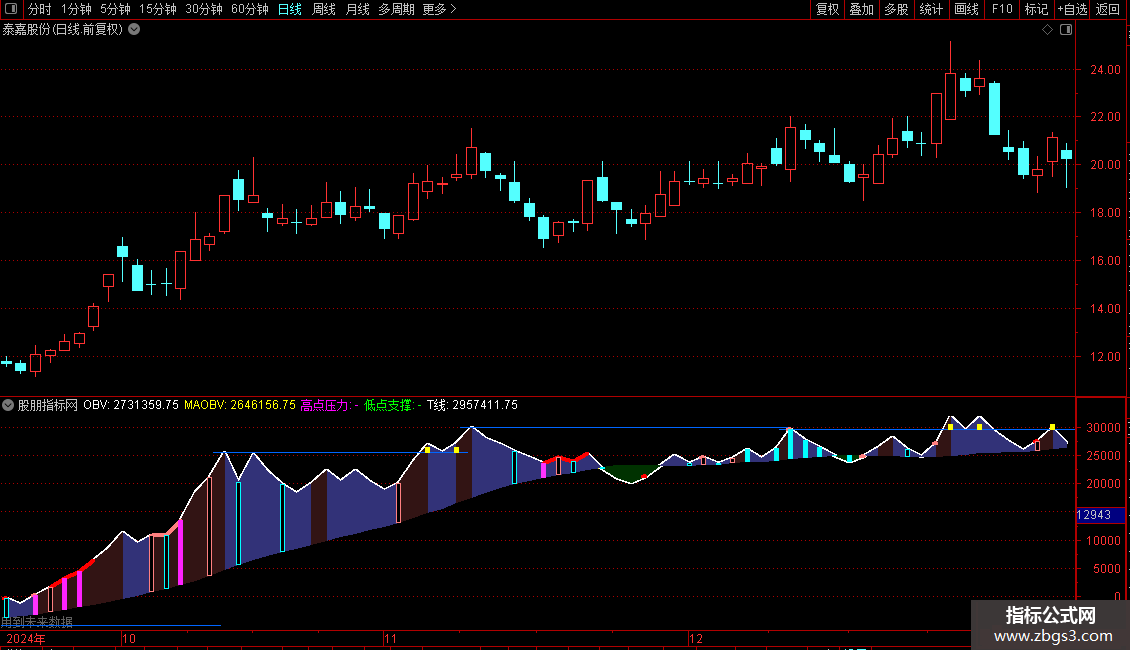Select the 15分钟 period tab
1130x650 pixels.
(x=158, y=9)
